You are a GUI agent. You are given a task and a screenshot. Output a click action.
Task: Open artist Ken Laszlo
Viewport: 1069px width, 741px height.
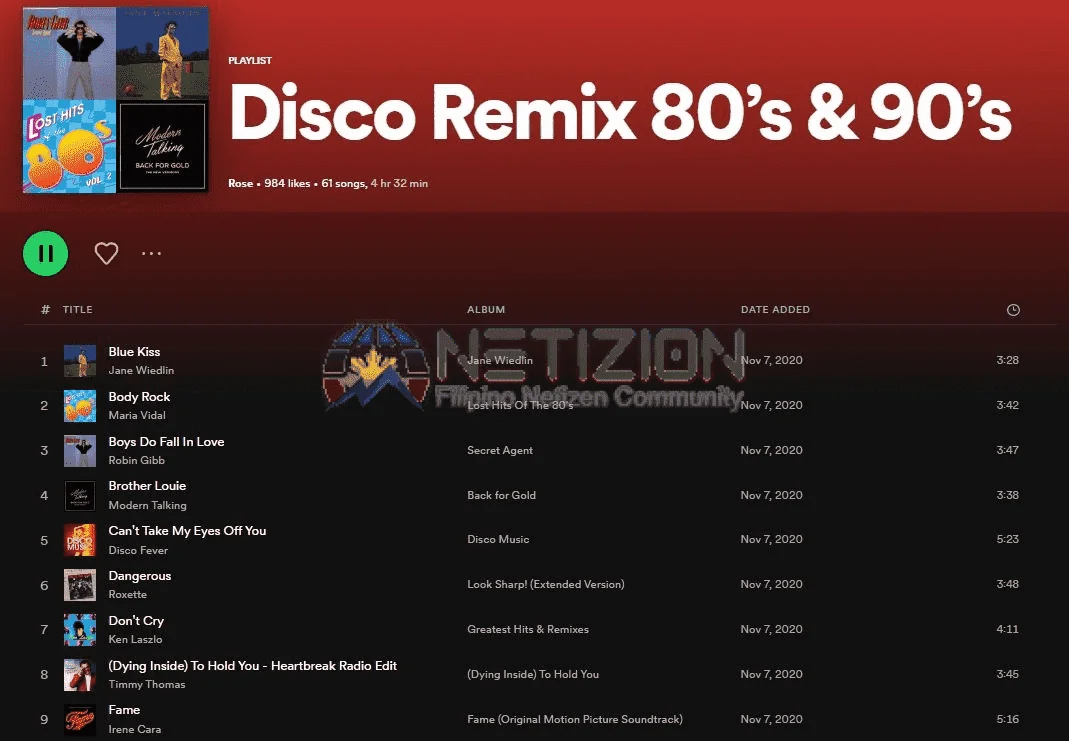coord(135,639)
